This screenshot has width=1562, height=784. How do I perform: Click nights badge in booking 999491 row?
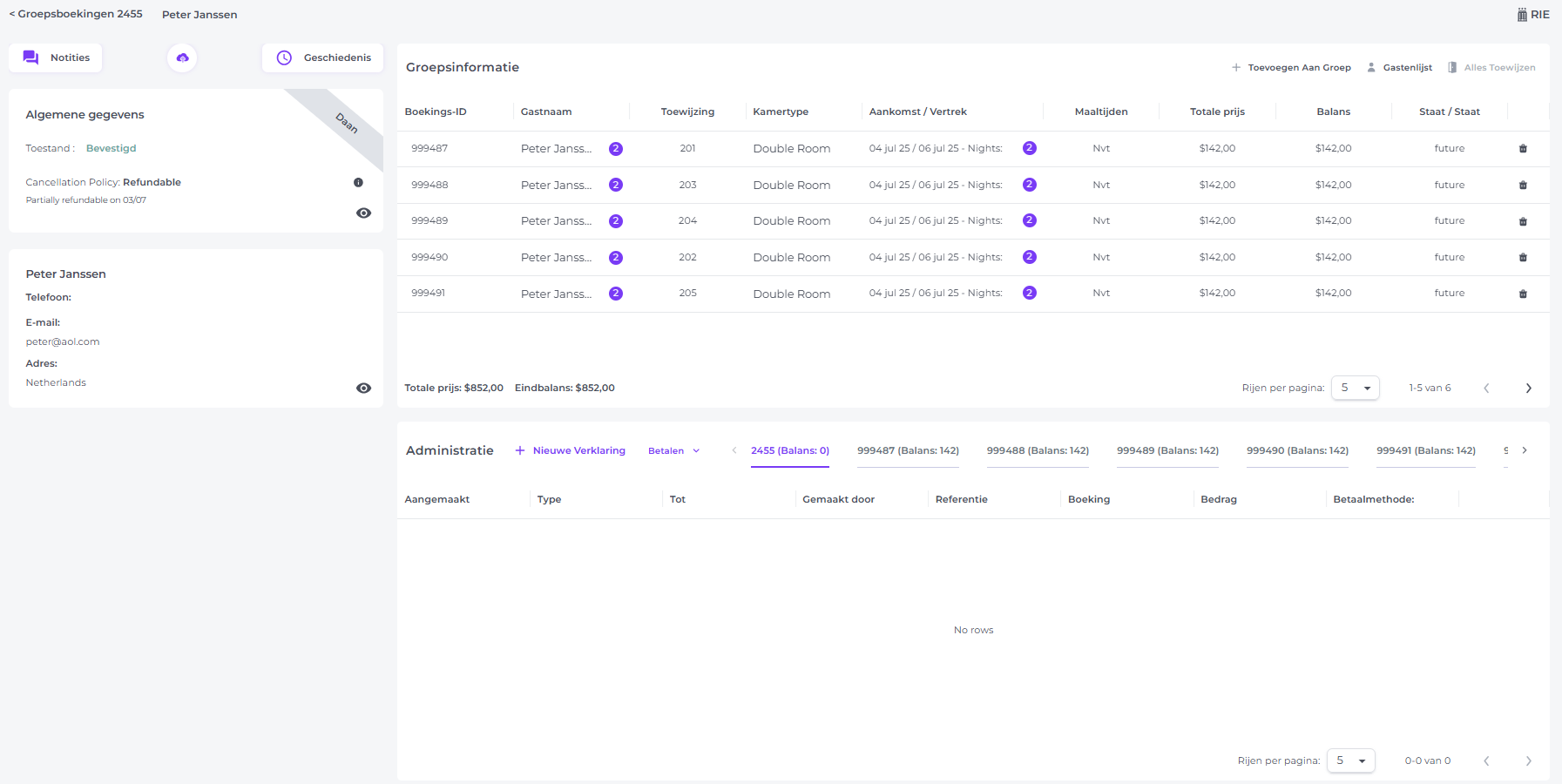(x=1030, y=293)
